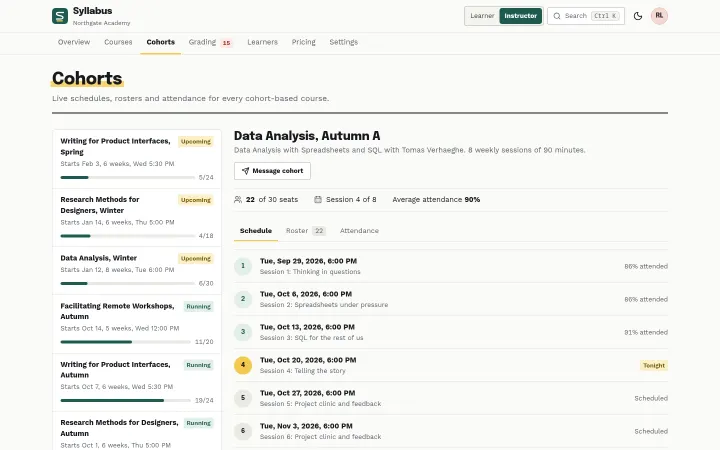Click Writing for Product Interfaces Autumn progress bar
This screenshot has width=720, height=450.
125,400
